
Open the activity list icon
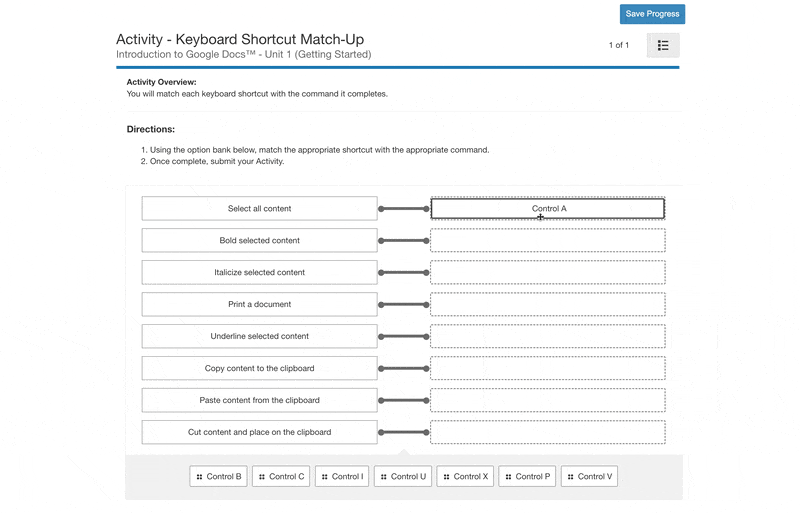pyautogui.click(x=663, y=45)
